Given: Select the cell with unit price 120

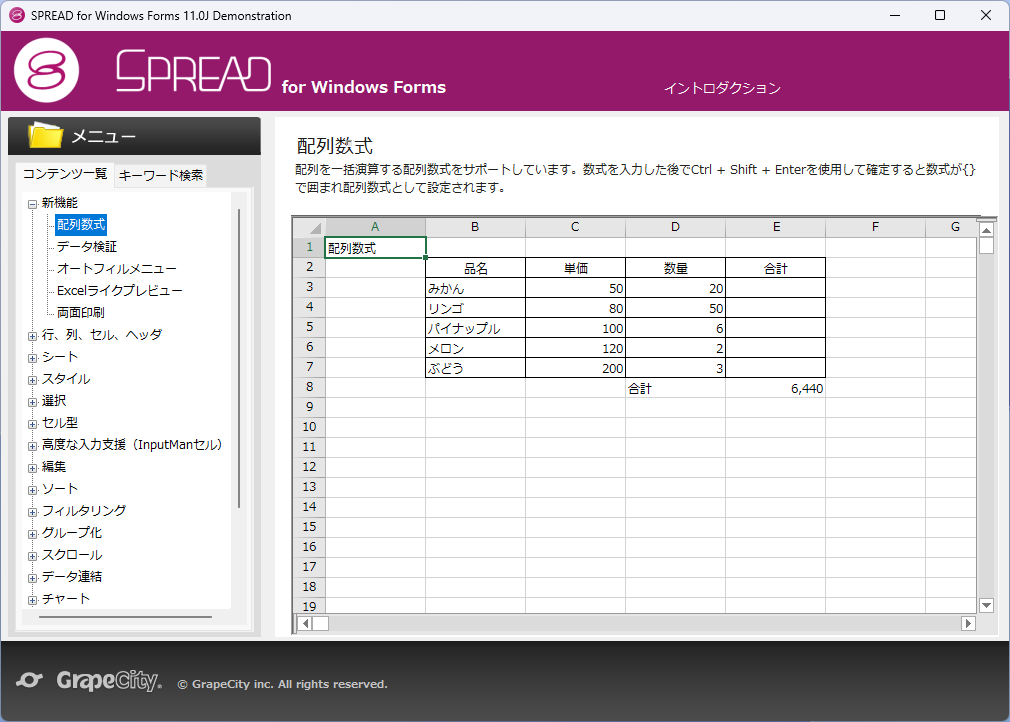Looking at the screenshot, I should (575, 348).
